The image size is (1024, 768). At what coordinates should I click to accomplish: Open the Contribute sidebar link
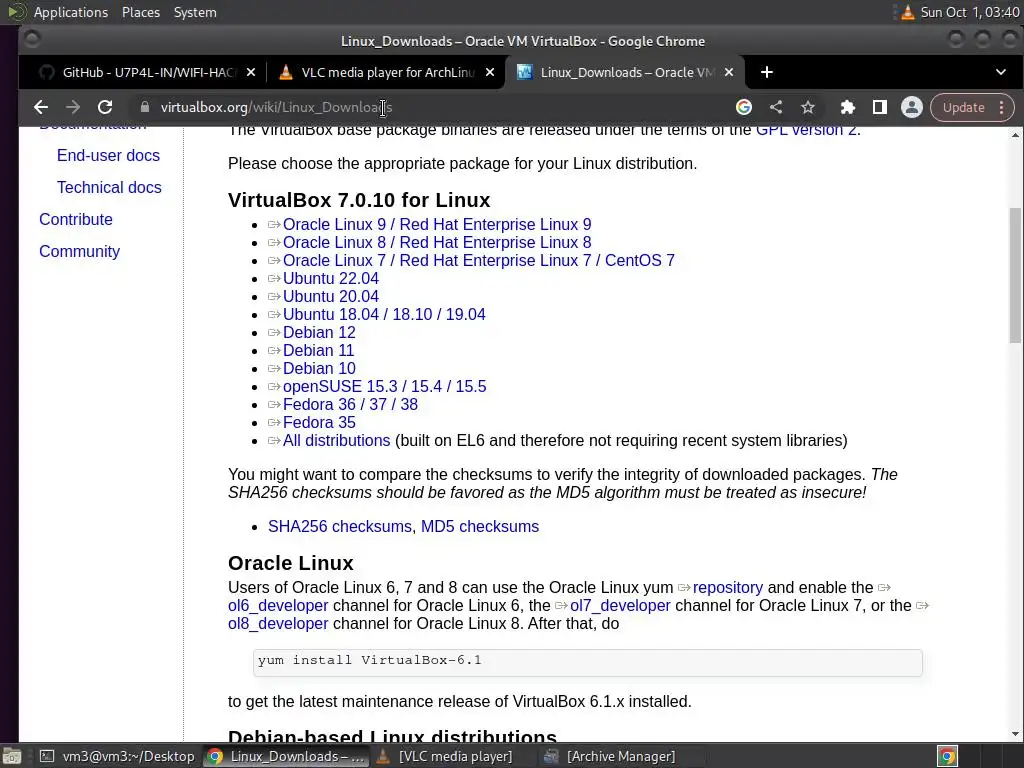[76, 219]
